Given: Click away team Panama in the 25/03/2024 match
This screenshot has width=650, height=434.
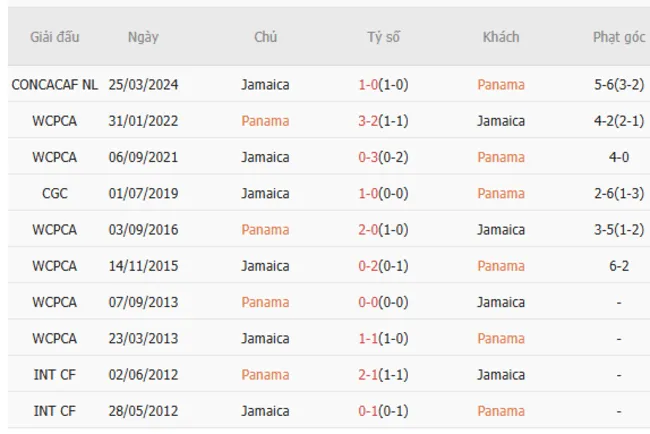Looking at the screenshot, I should 501,85.
